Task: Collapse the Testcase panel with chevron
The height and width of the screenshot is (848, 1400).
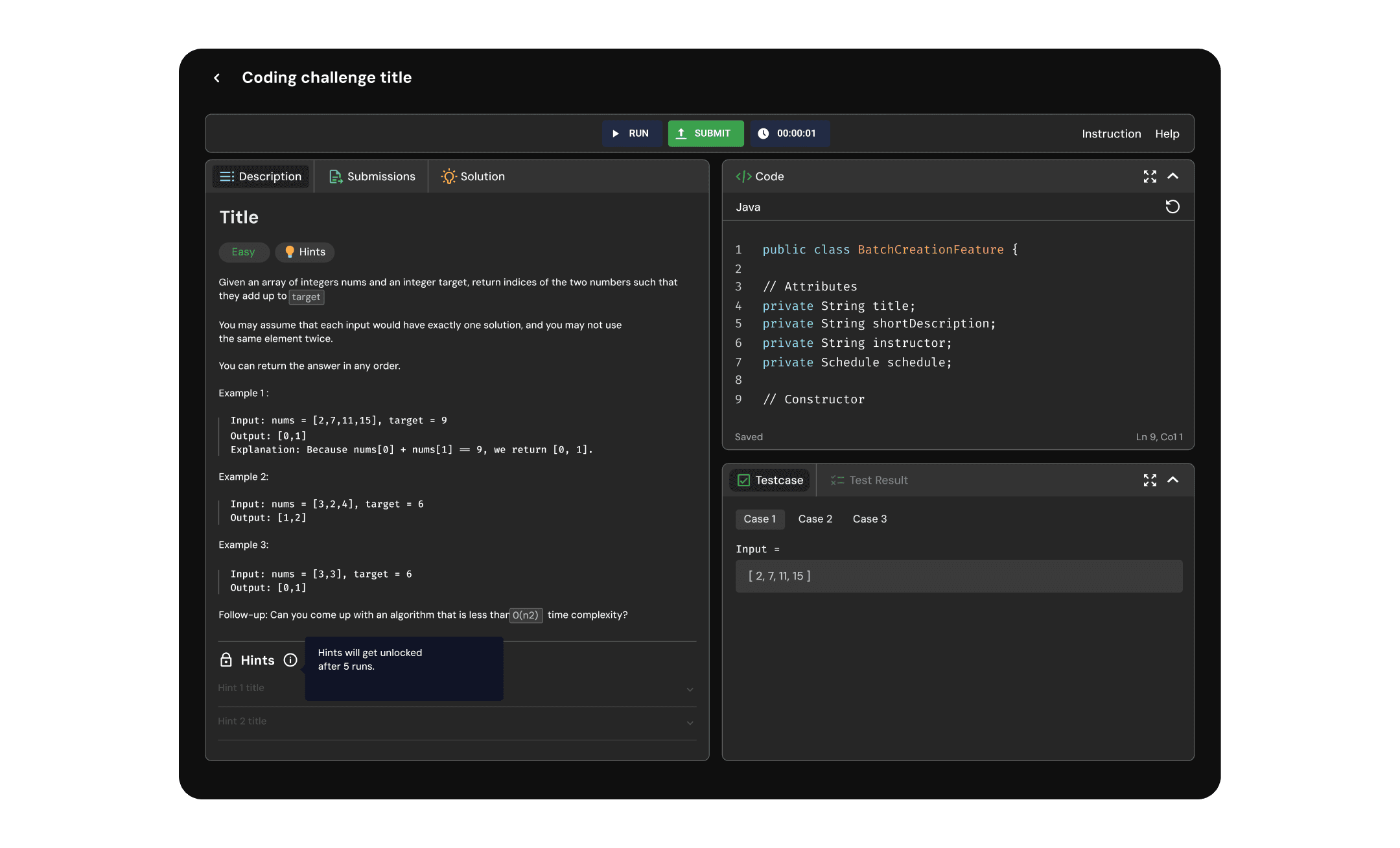Action: click(x=1172, y=480)
